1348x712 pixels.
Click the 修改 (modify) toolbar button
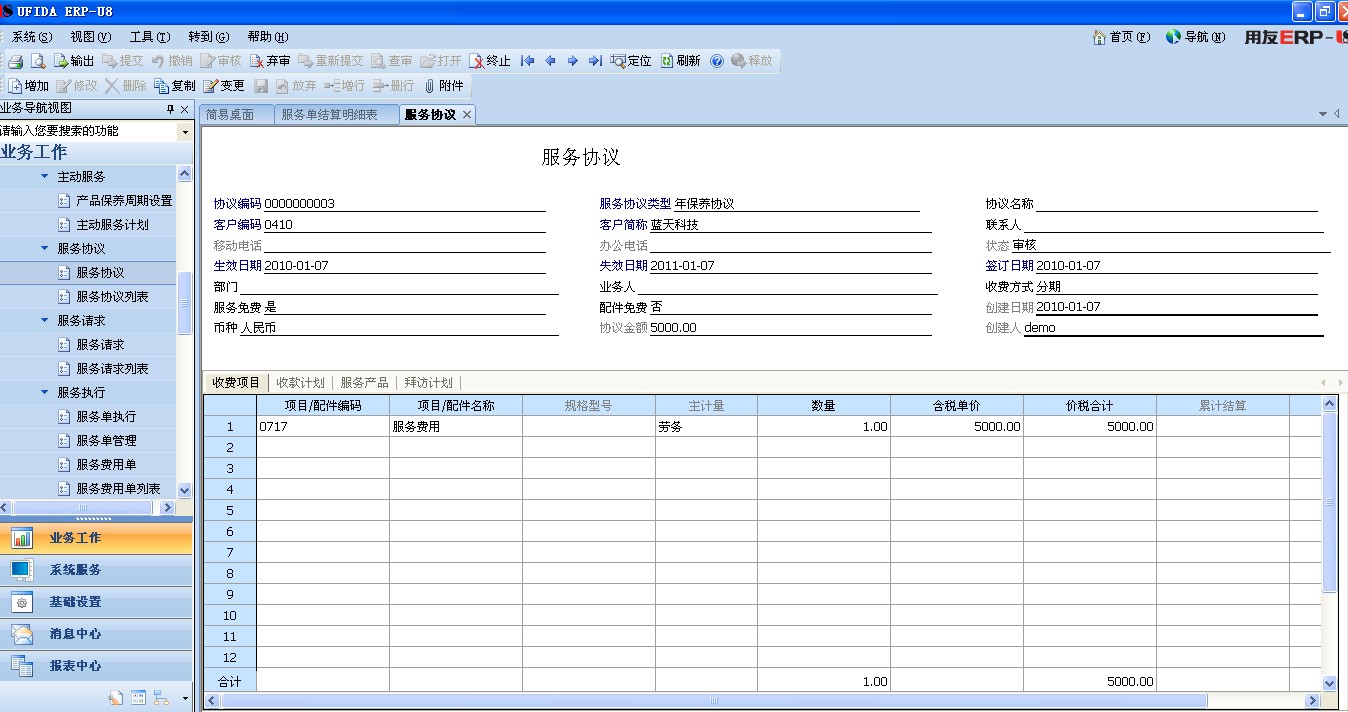tap(77, 86)
